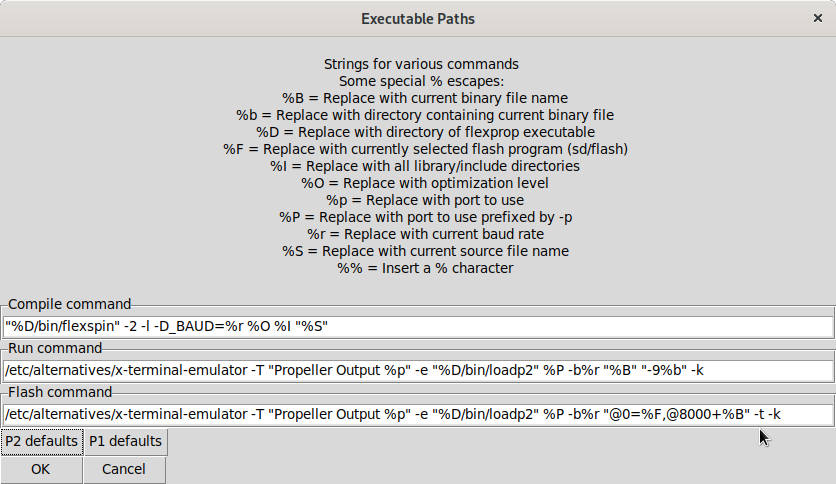836x484 pixels.
Task: Focus the Run command text field
Action: 418,371
